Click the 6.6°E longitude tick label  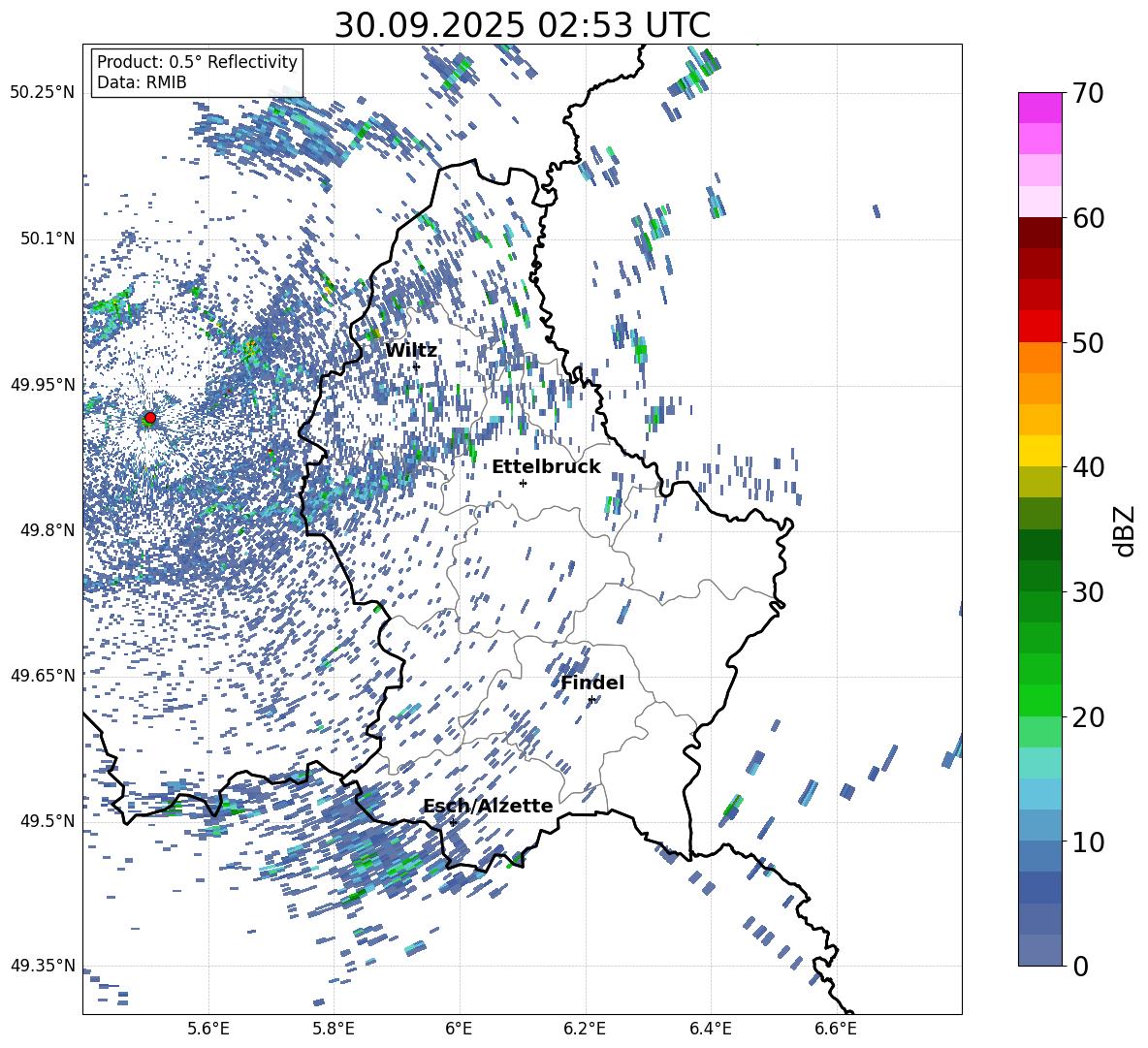(x=836, y=1029)
